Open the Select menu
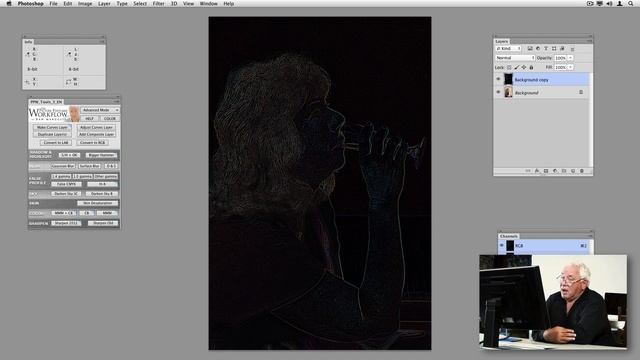 click(140, 4)
